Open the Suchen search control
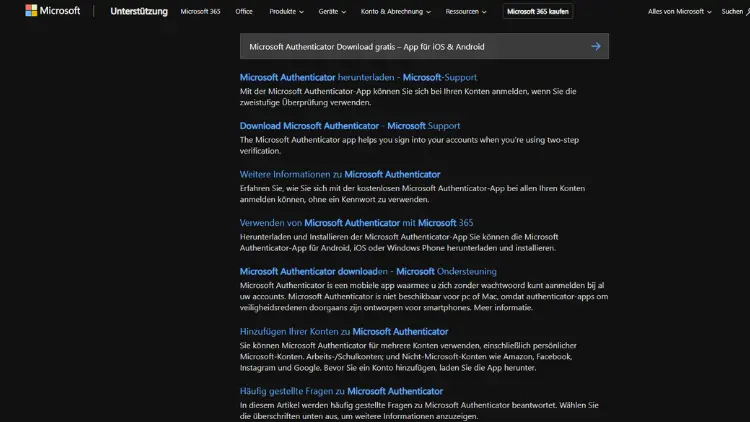Image resolution: width=750 pixels, height=422 pixels. tap(735, 11)
